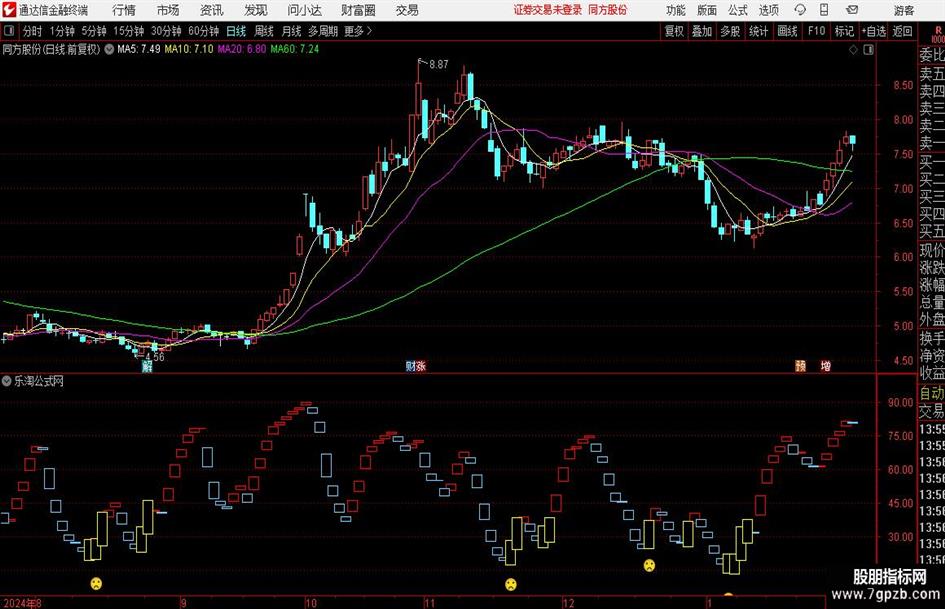This screenshot has height=609, width=945.
Task: Switch to the 30分钟 period tab
Action: click(166, 31)
